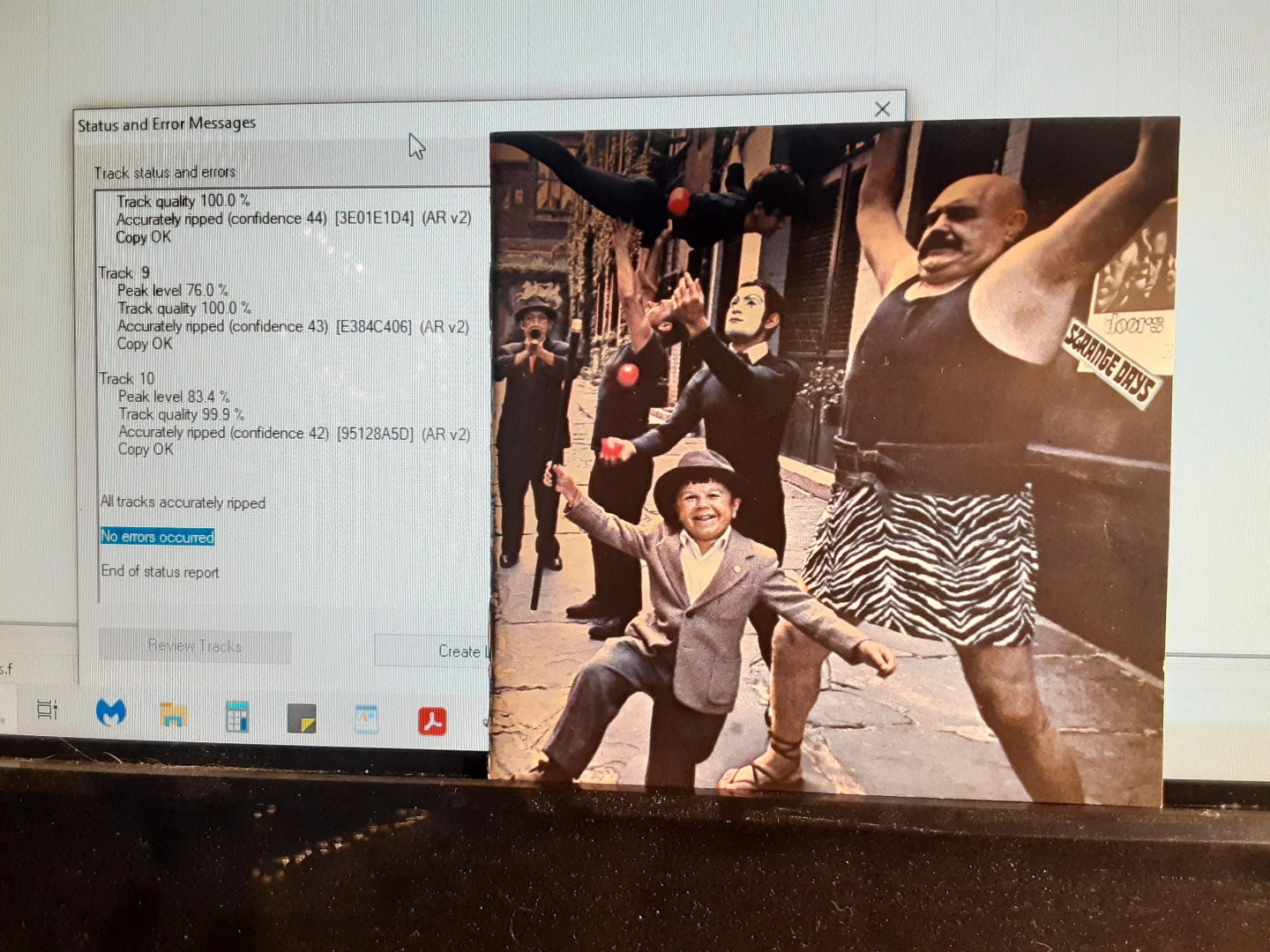Viewport: 1270px width, 952px height.
Task: Click Track 9's 'Track quality 100.0 %' line
Action: click(x=184, y=309)
